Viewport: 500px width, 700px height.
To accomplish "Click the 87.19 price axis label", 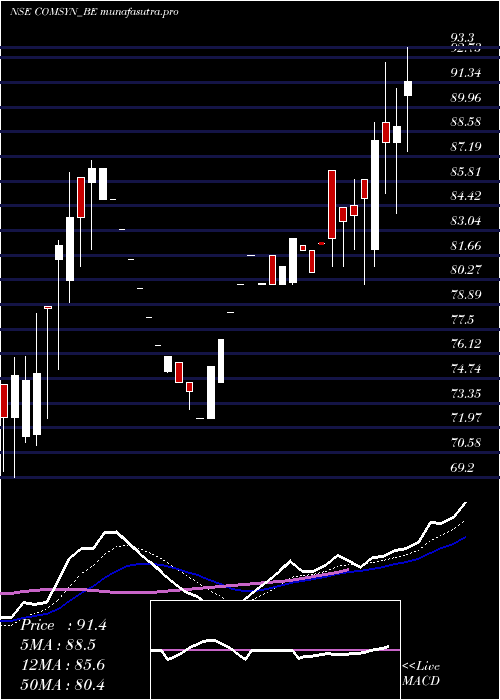I will [x=466, y=146].
